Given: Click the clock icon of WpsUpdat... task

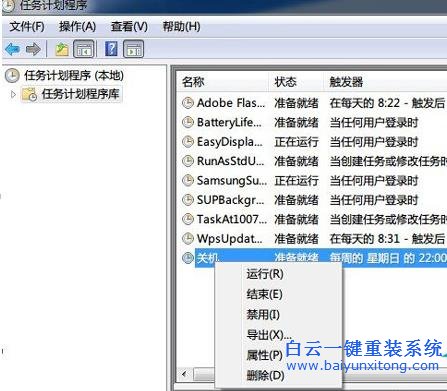Looking at the screenshot, I should [188, 238].
